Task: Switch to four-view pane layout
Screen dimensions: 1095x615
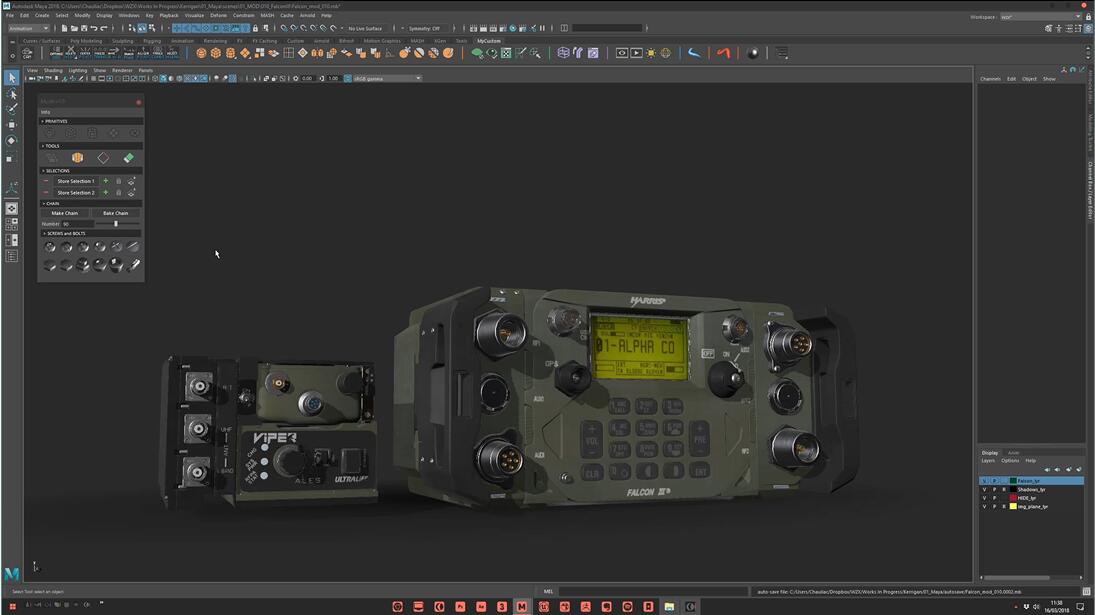Action: [x=11, y=224]
